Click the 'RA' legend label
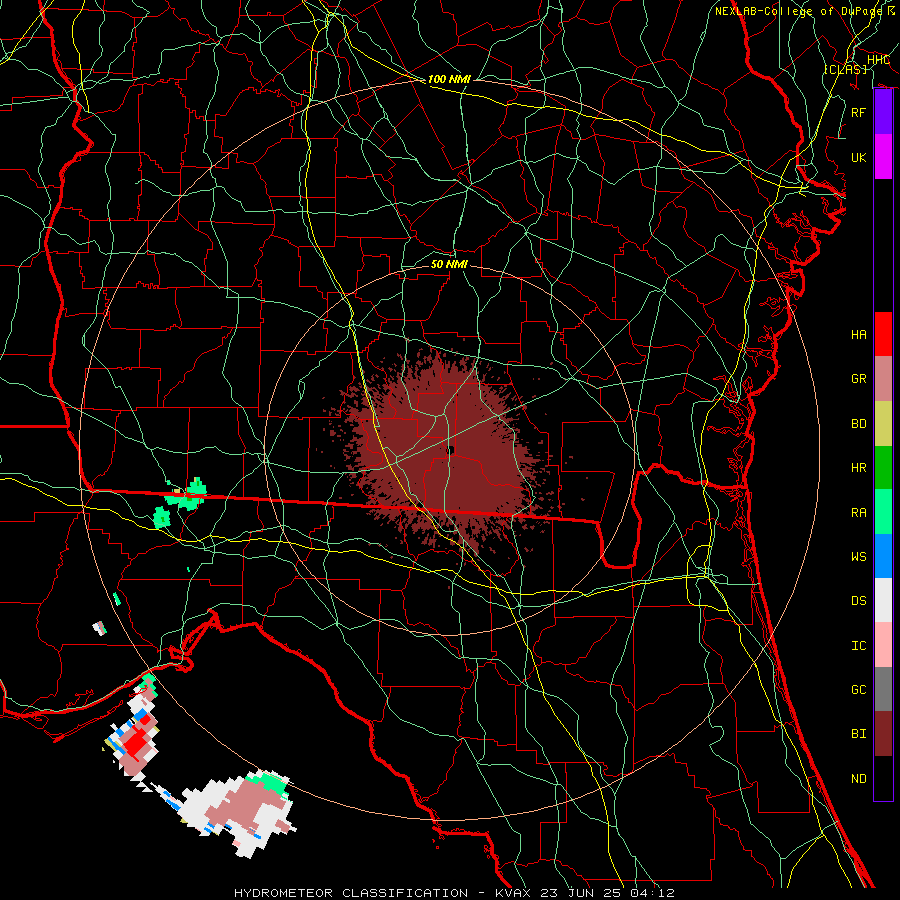900x900 pixels. [x=858, y=513]
